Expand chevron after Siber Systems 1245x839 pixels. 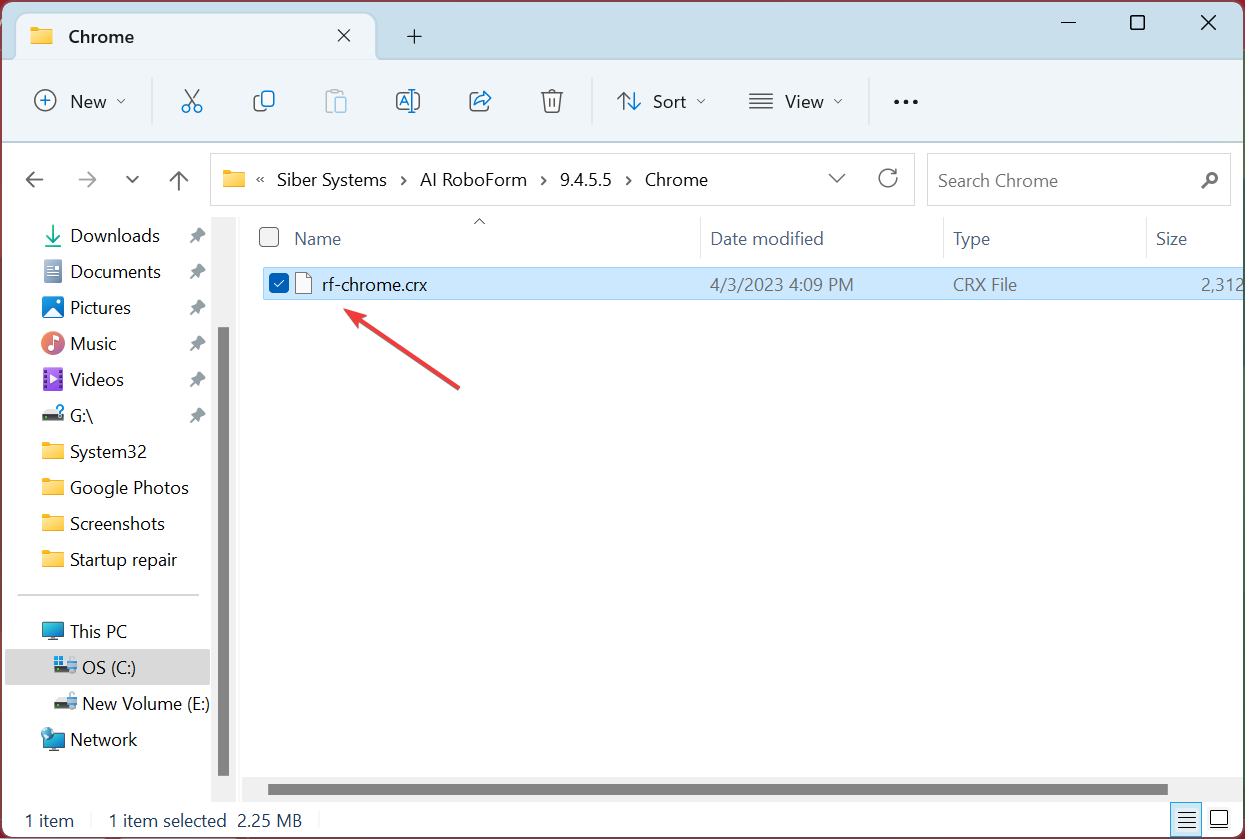[403, 180]
